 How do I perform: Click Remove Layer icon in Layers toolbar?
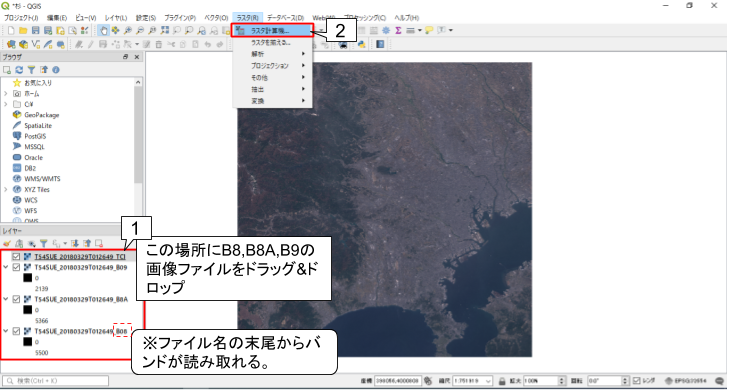click(x=99, y=243)
